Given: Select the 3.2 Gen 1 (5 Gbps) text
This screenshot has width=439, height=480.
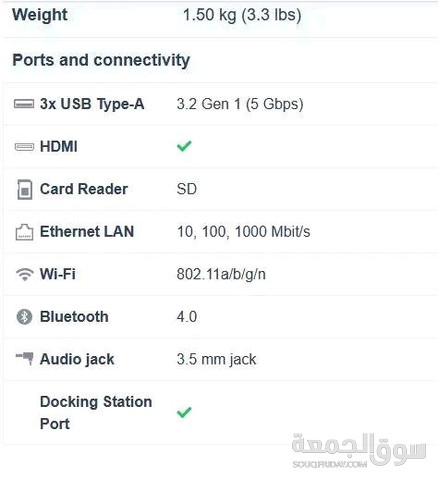Looking at the screenshot, I should (x=240, y=104).
